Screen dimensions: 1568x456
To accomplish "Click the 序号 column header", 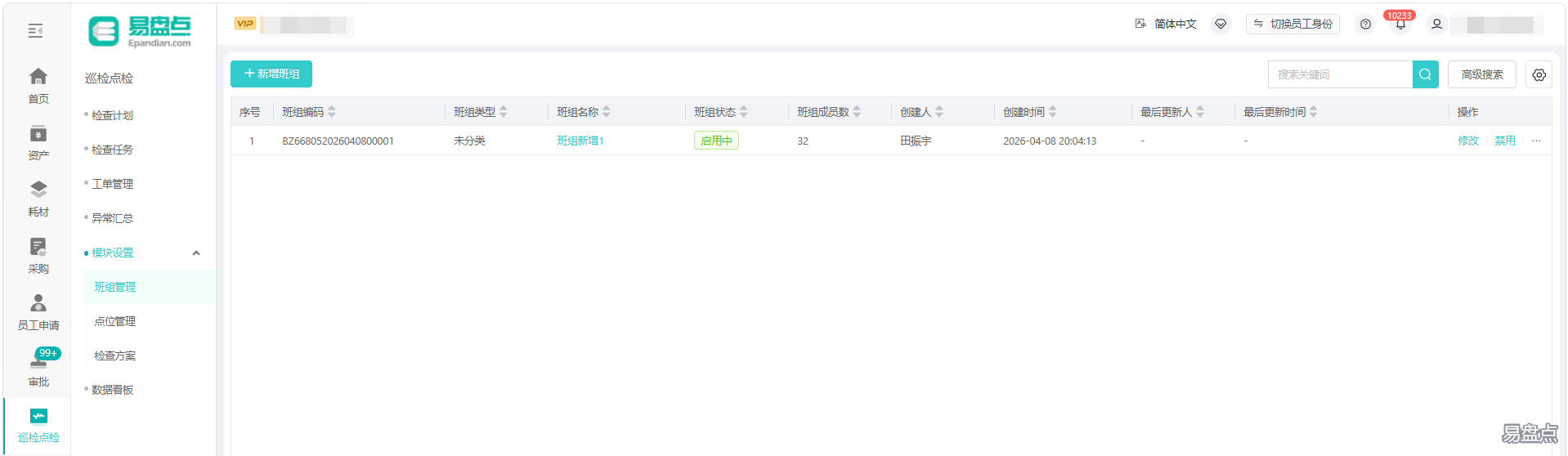I will tap(249, 112).
